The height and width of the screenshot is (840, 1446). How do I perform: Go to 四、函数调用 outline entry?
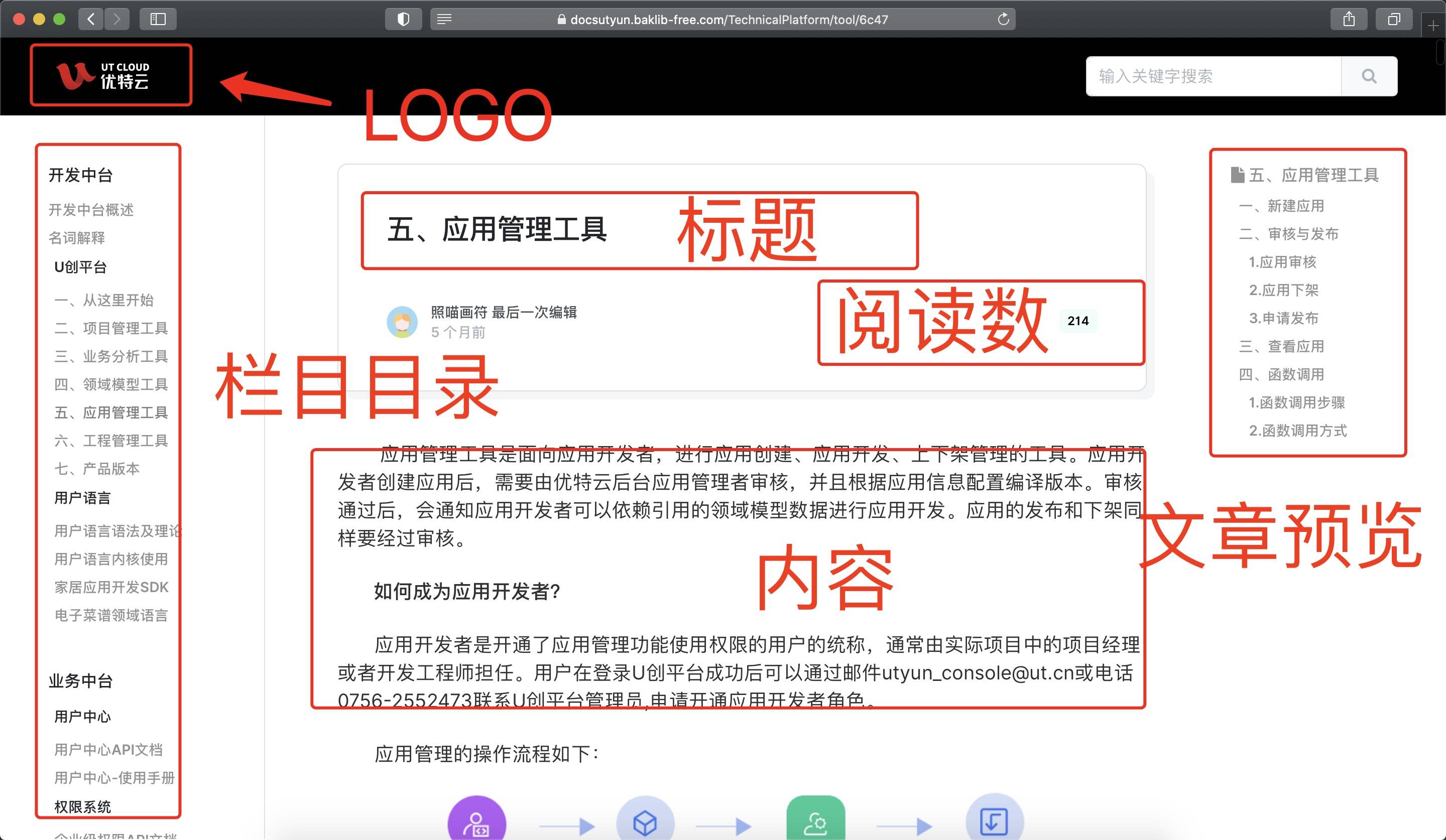pos(1281,374)
